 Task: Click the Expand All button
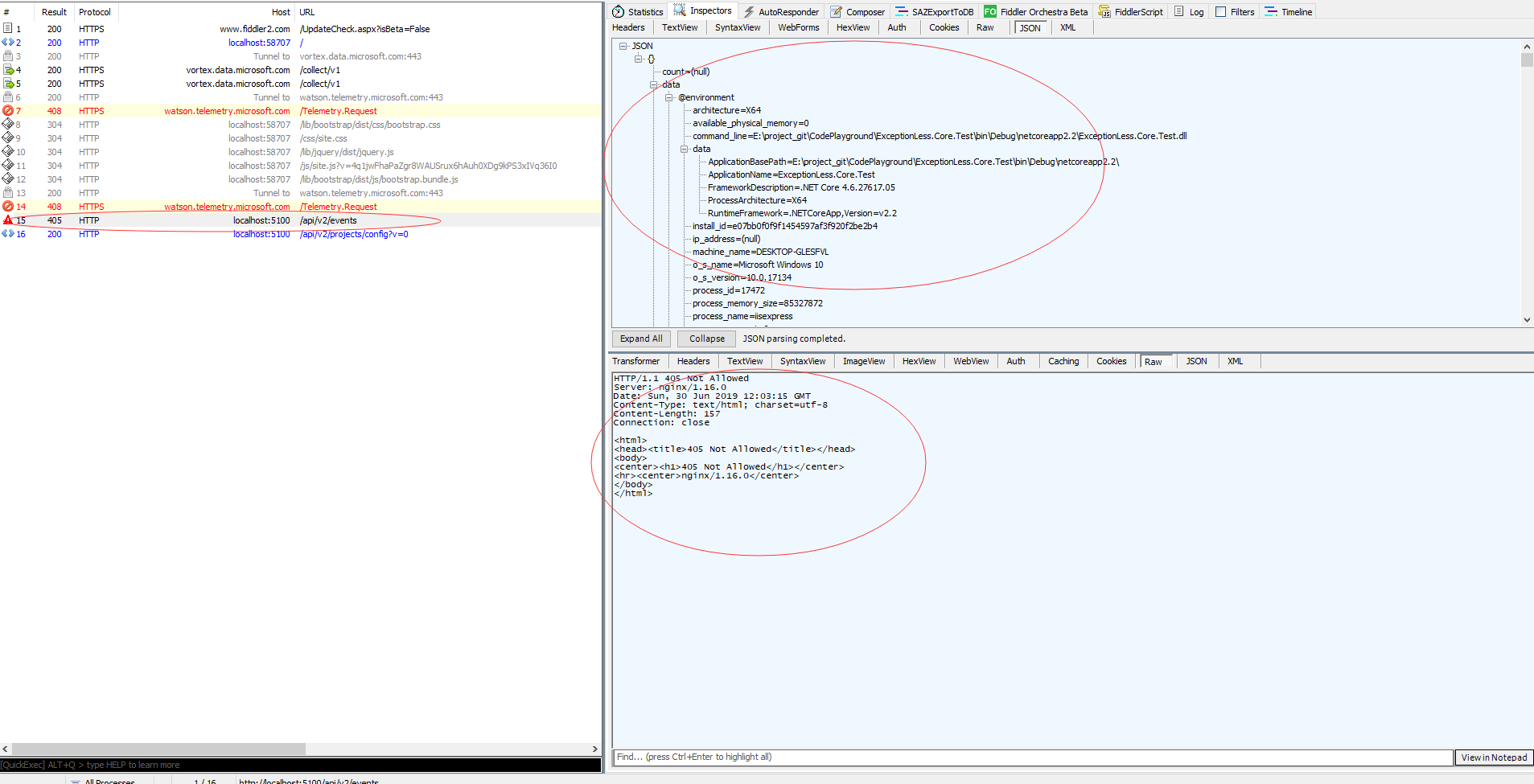click(641, 339)
